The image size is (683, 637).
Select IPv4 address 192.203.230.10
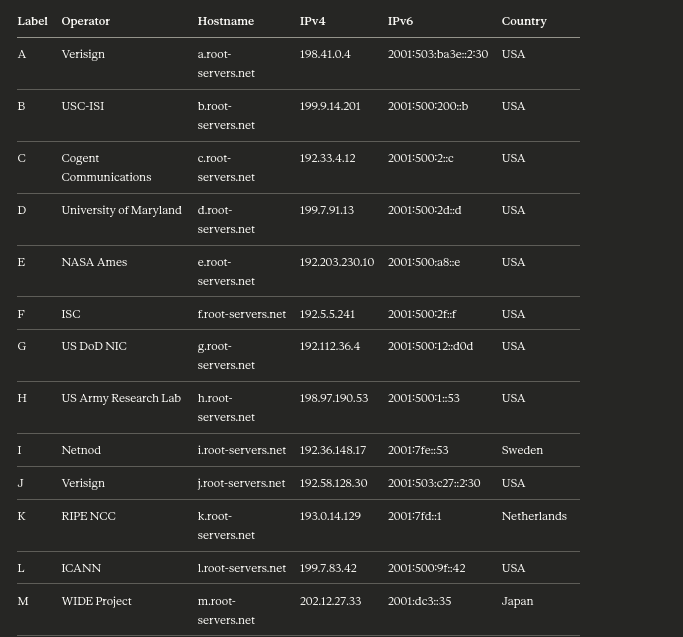(x=337, y=262)
